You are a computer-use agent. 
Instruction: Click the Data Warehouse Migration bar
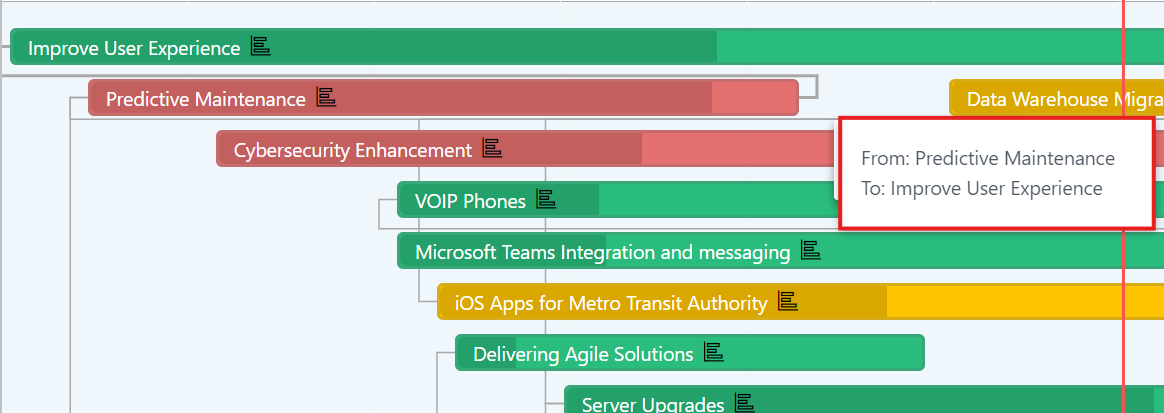pyautogui.click(x=1056, y=98)
